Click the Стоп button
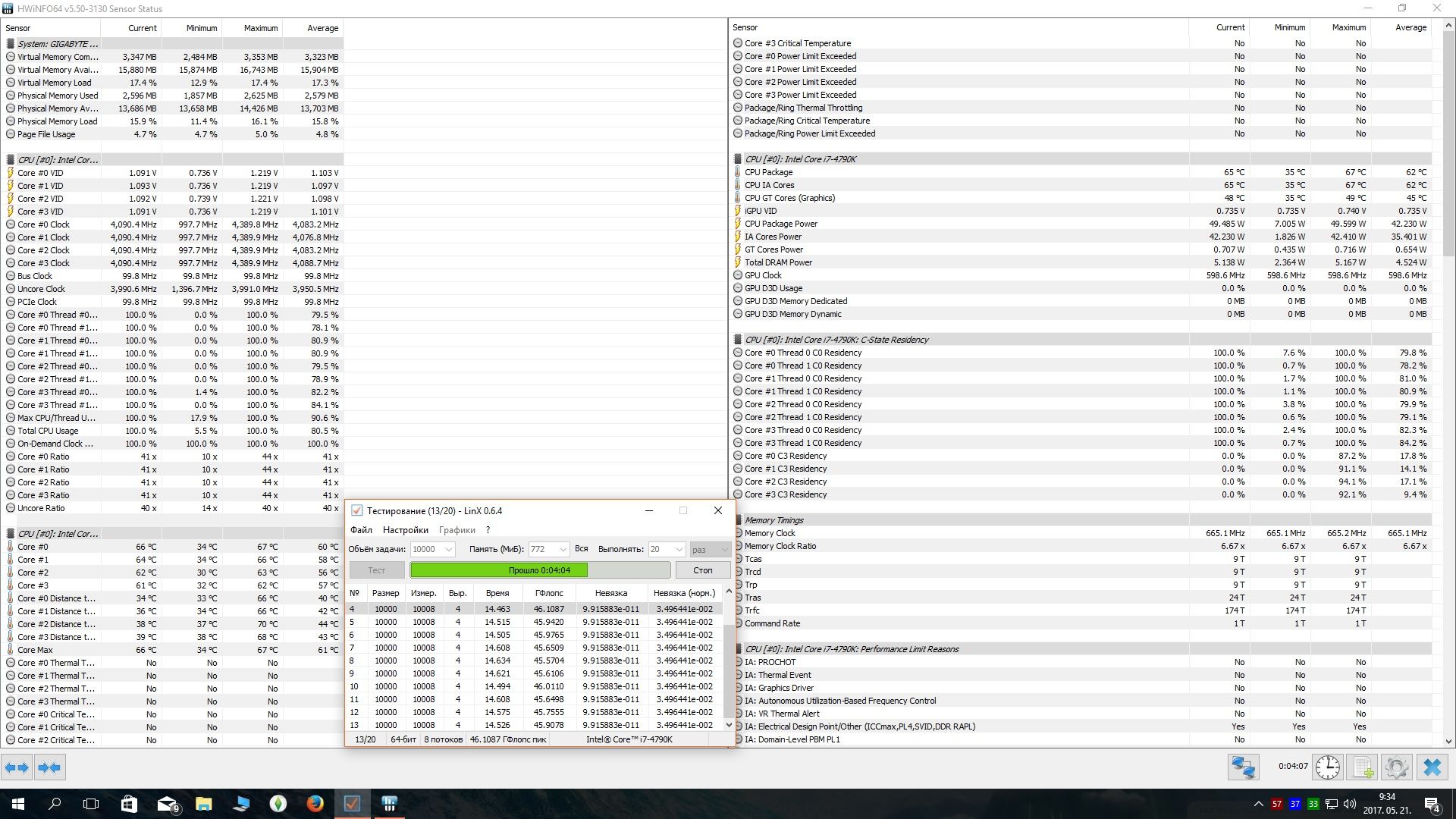The width and height of the screenshot is (1456, 819). coord(703,570)
